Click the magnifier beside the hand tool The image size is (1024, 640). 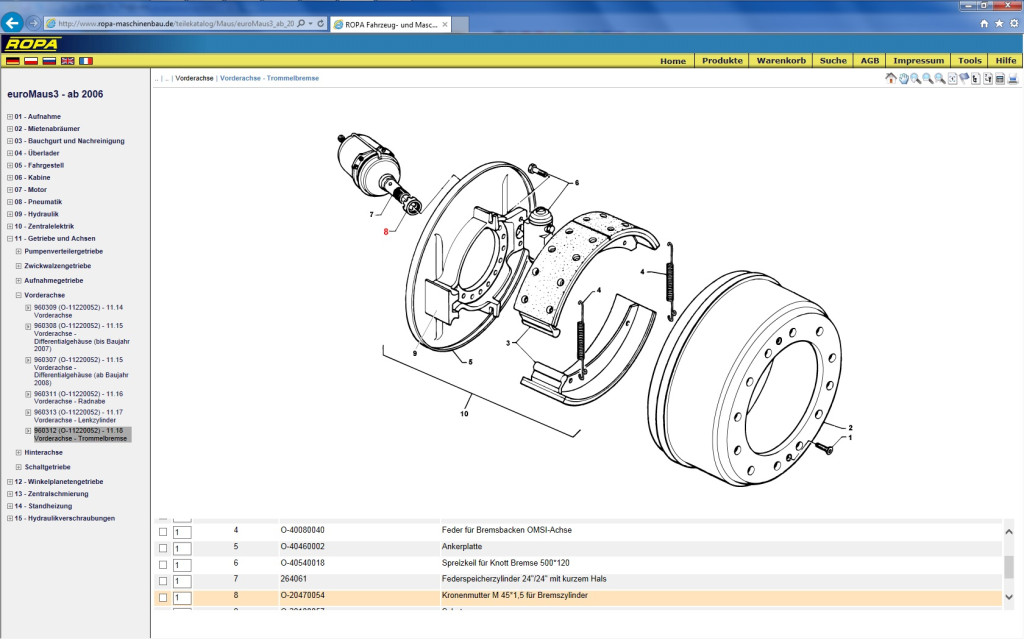pyautogui.click(x=916, y=79)
